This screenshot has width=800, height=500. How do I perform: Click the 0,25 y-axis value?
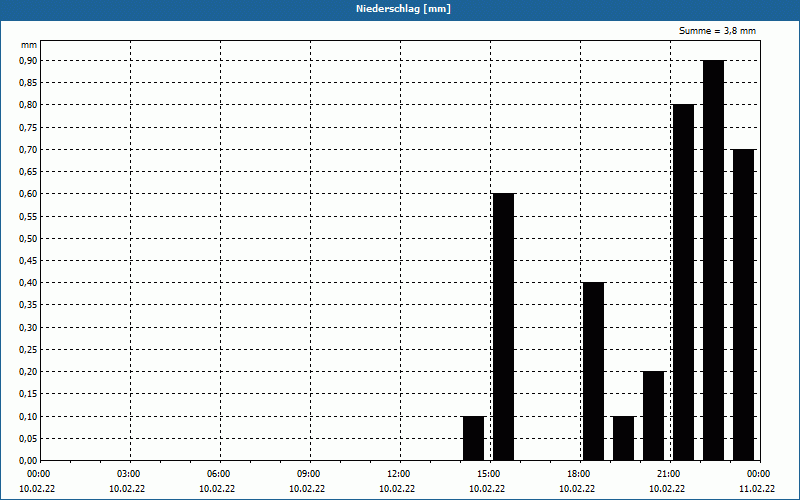[x=28, y=349]
